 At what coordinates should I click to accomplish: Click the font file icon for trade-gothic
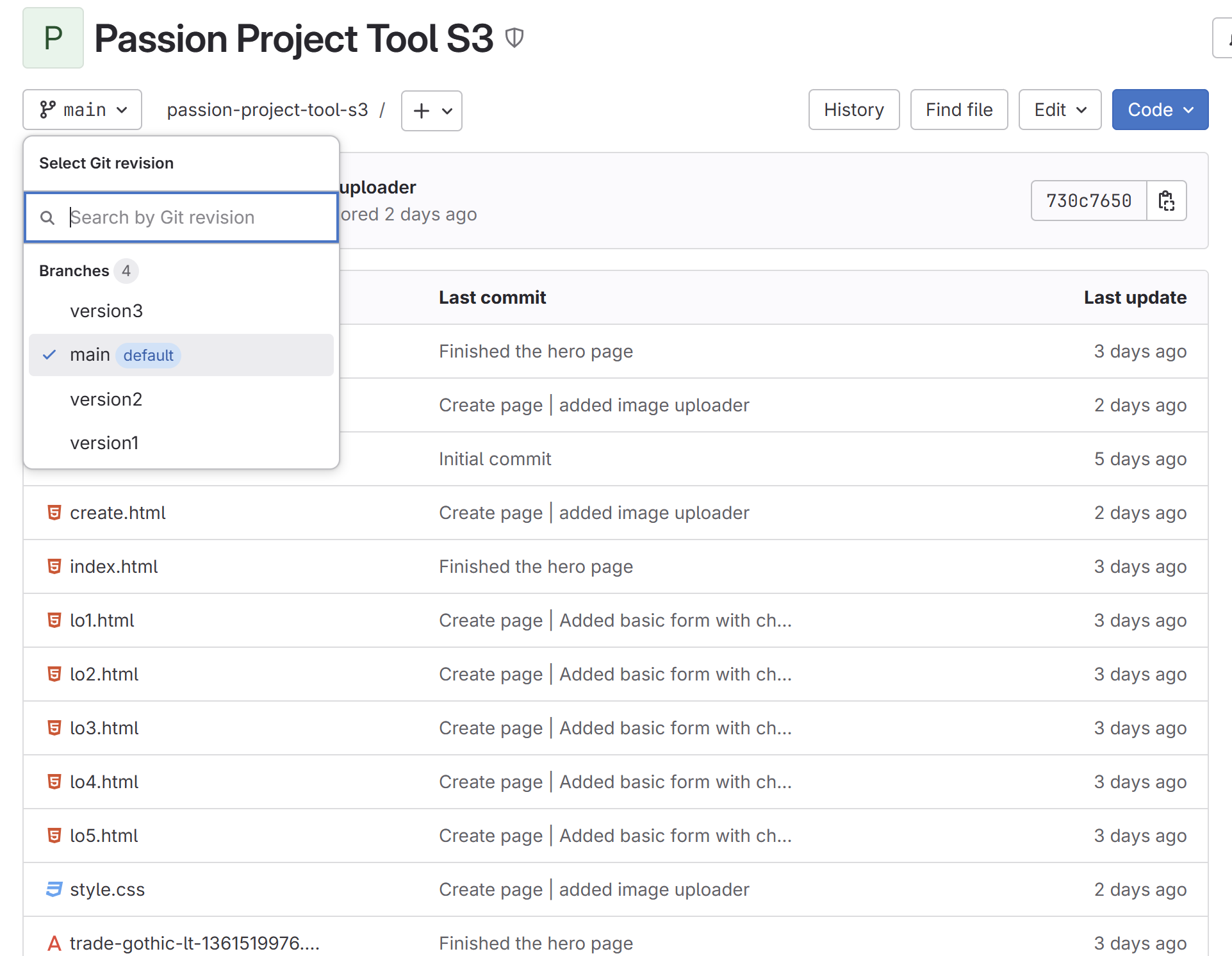[54, 943]
